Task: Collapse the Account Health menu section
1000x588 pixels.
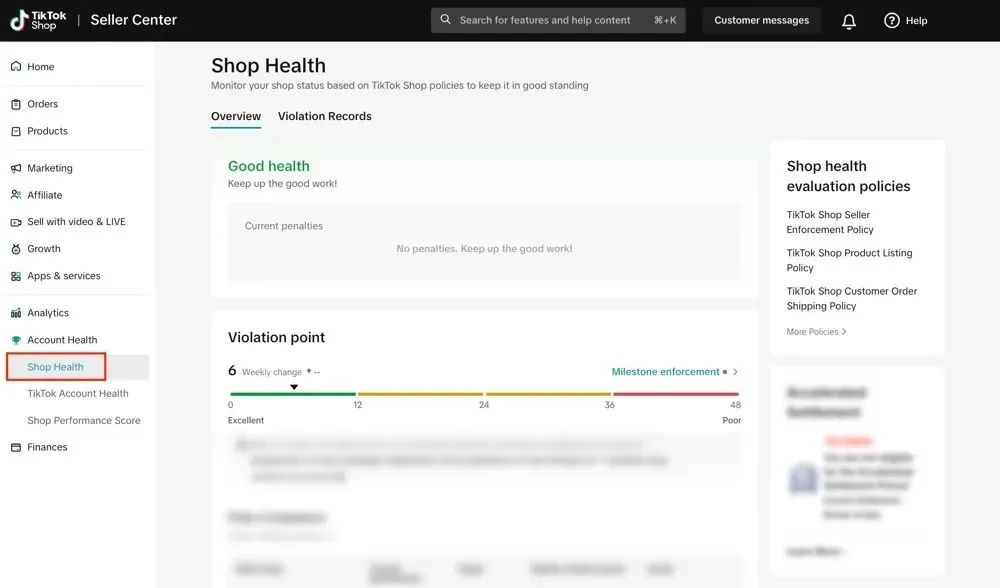Action: tap(62, 340)
